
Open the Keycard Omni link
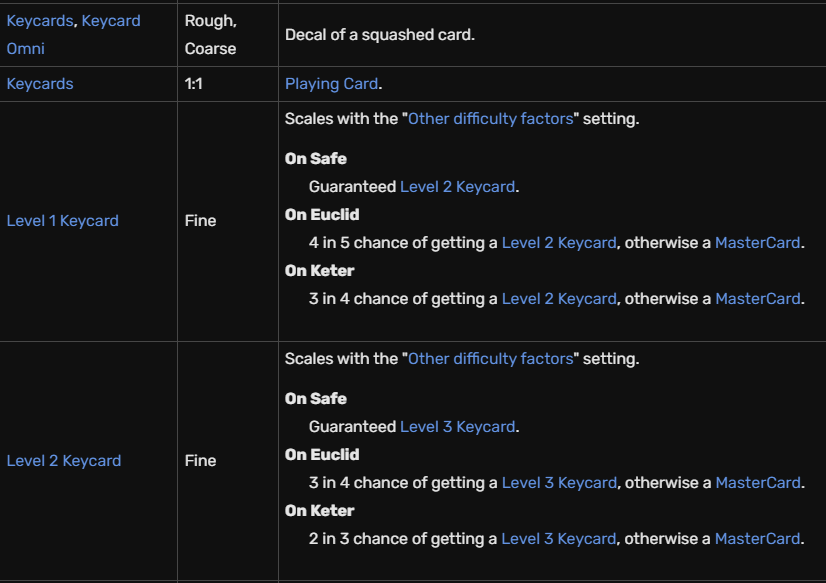(x=73, y=35)
